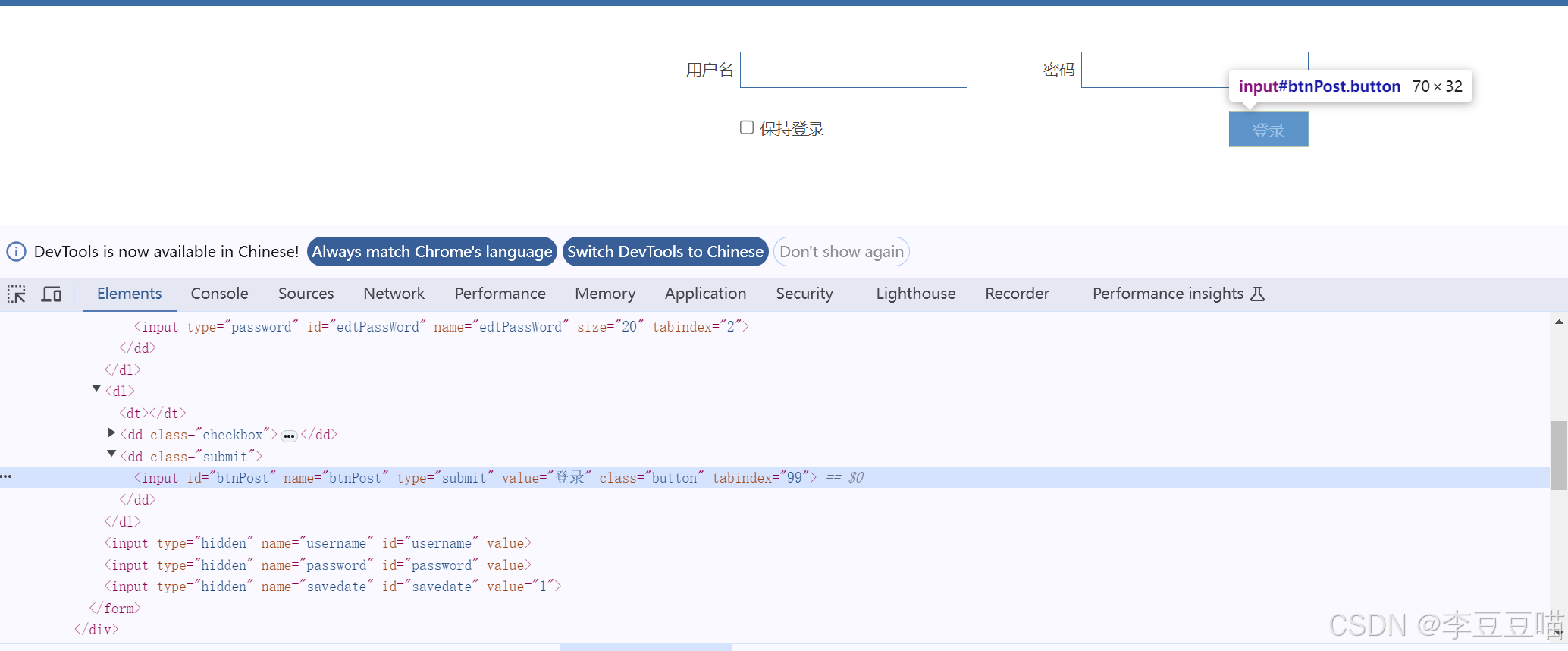Check the 保持登录 checkbox
1568x651 pixels.
click(747, 127)
